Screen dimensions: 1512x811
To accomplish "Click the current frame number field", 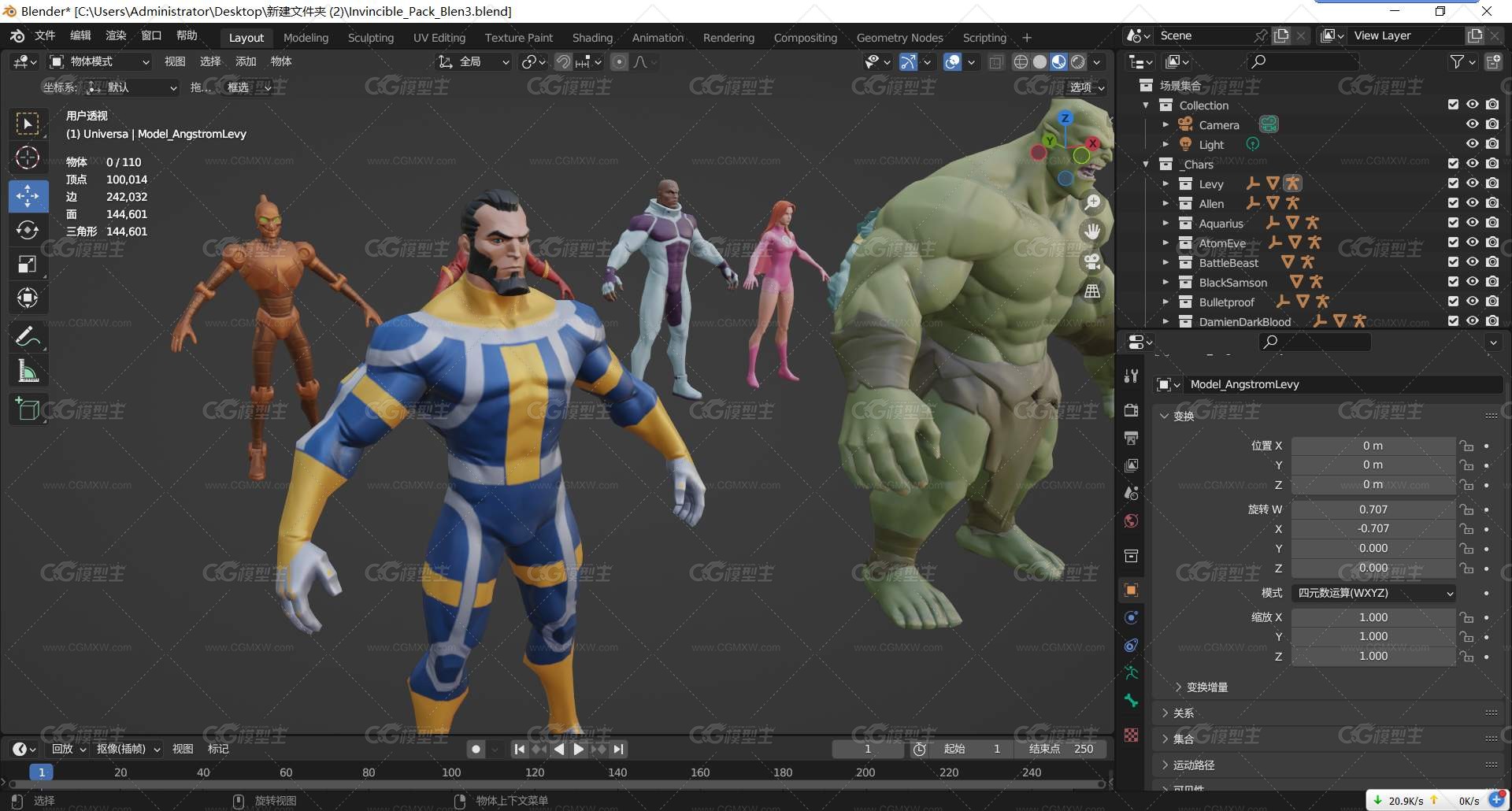I will [x=868, y=749].
